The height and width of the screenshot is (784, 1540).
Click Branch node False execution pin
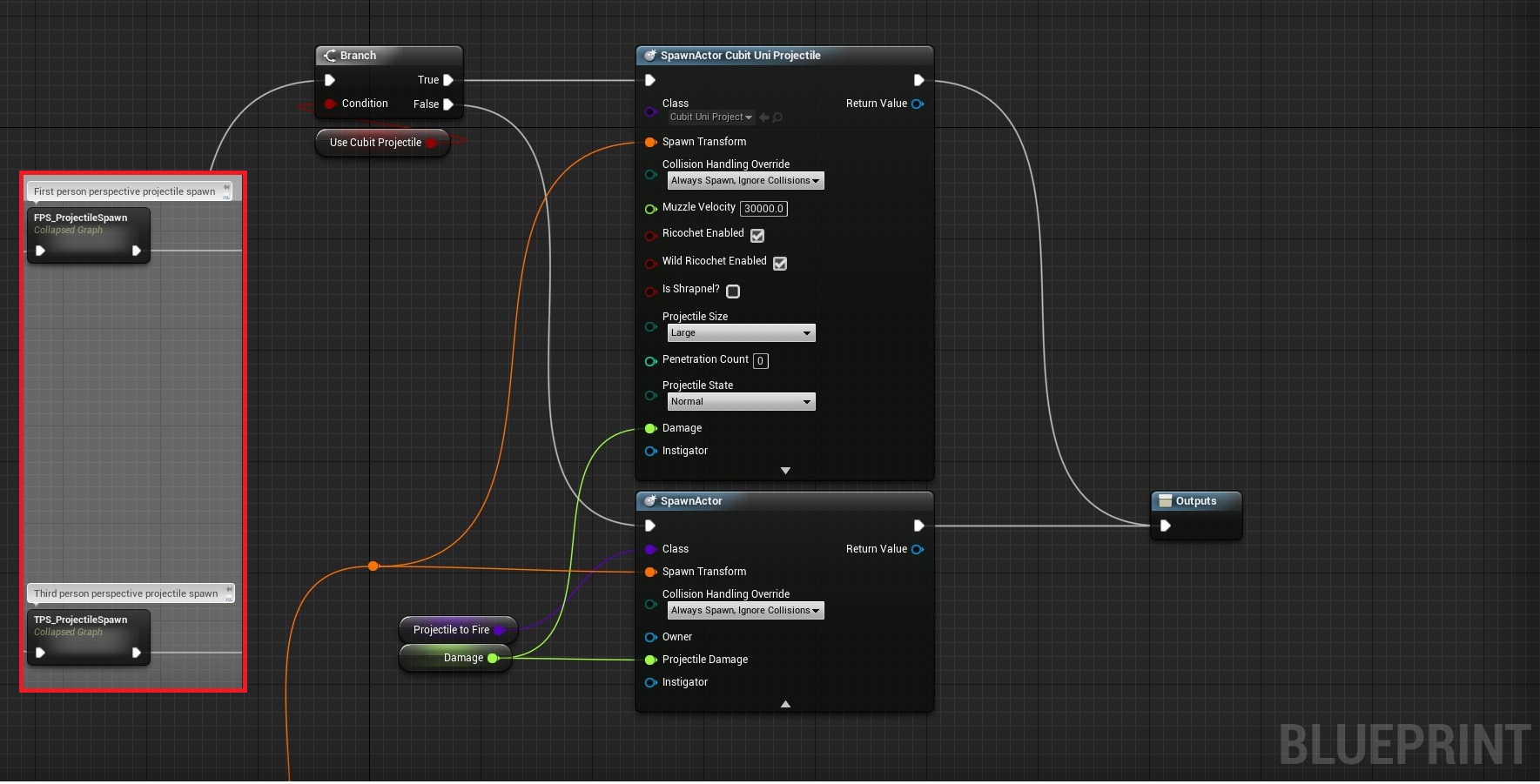click(x=448, y=104)
